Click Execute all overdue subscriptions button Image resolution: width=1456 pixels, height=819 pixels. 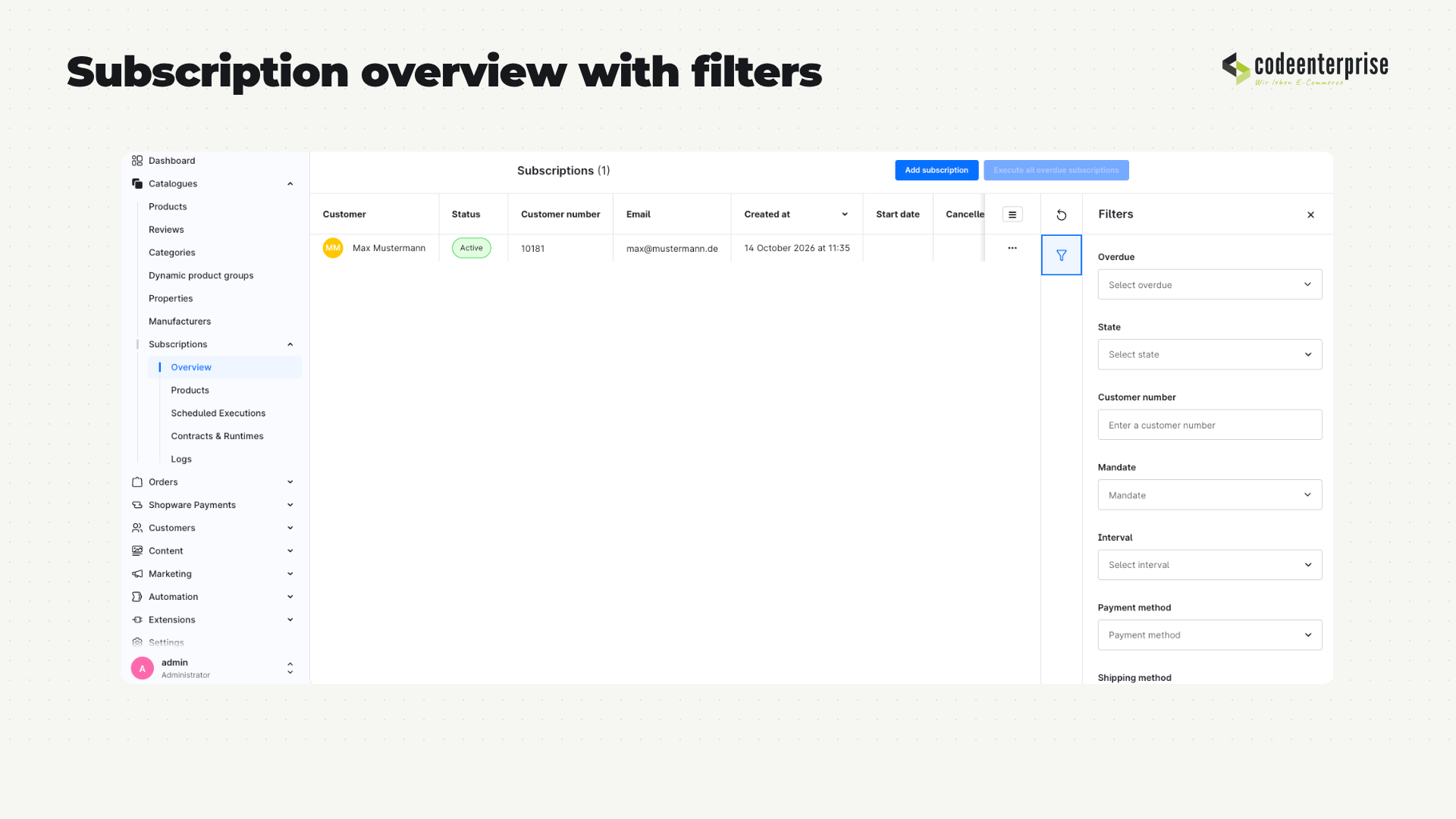(x=1056, y=170)
